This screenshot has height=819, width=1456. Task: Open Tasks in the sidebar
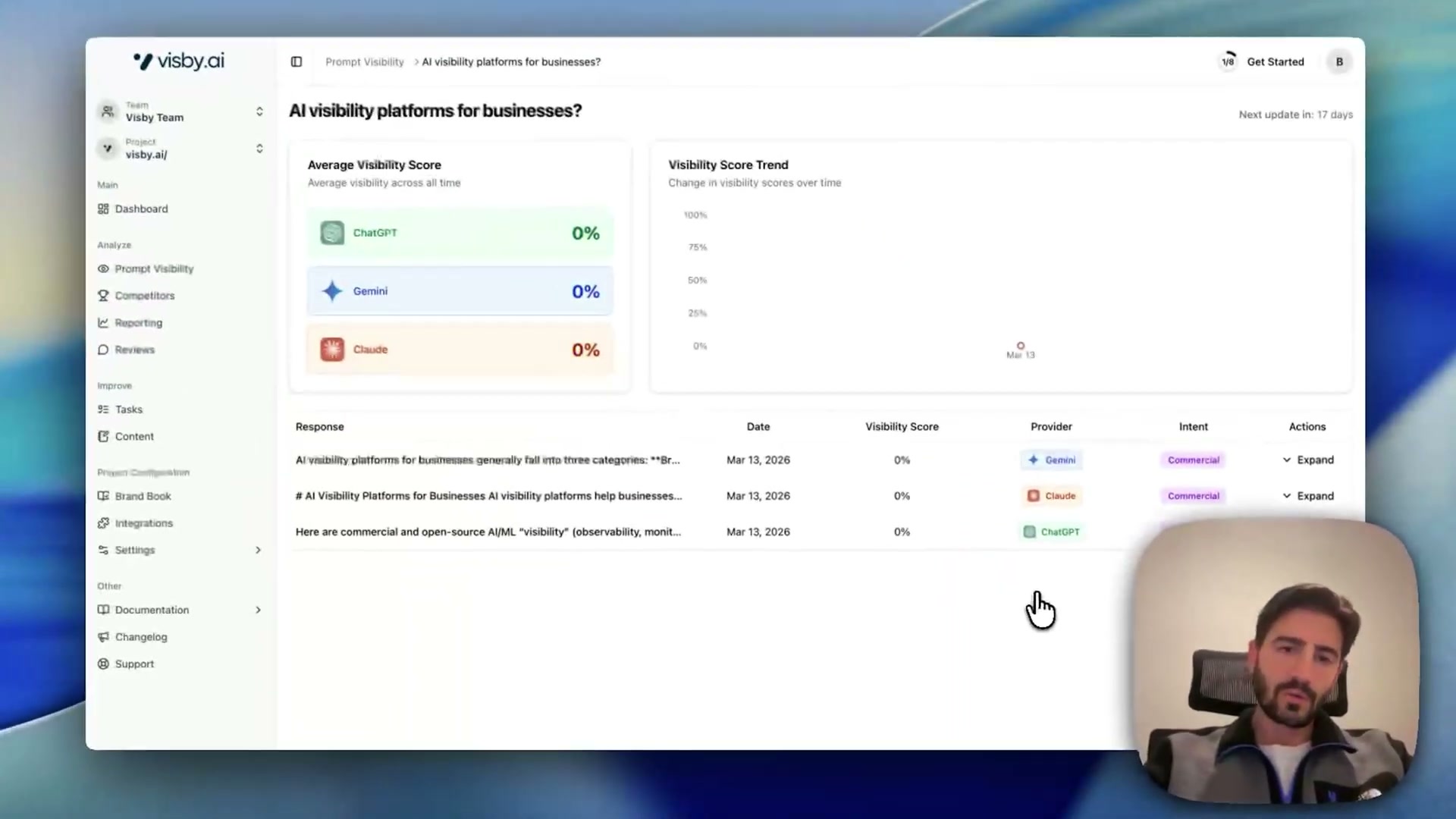click(128, 409)
